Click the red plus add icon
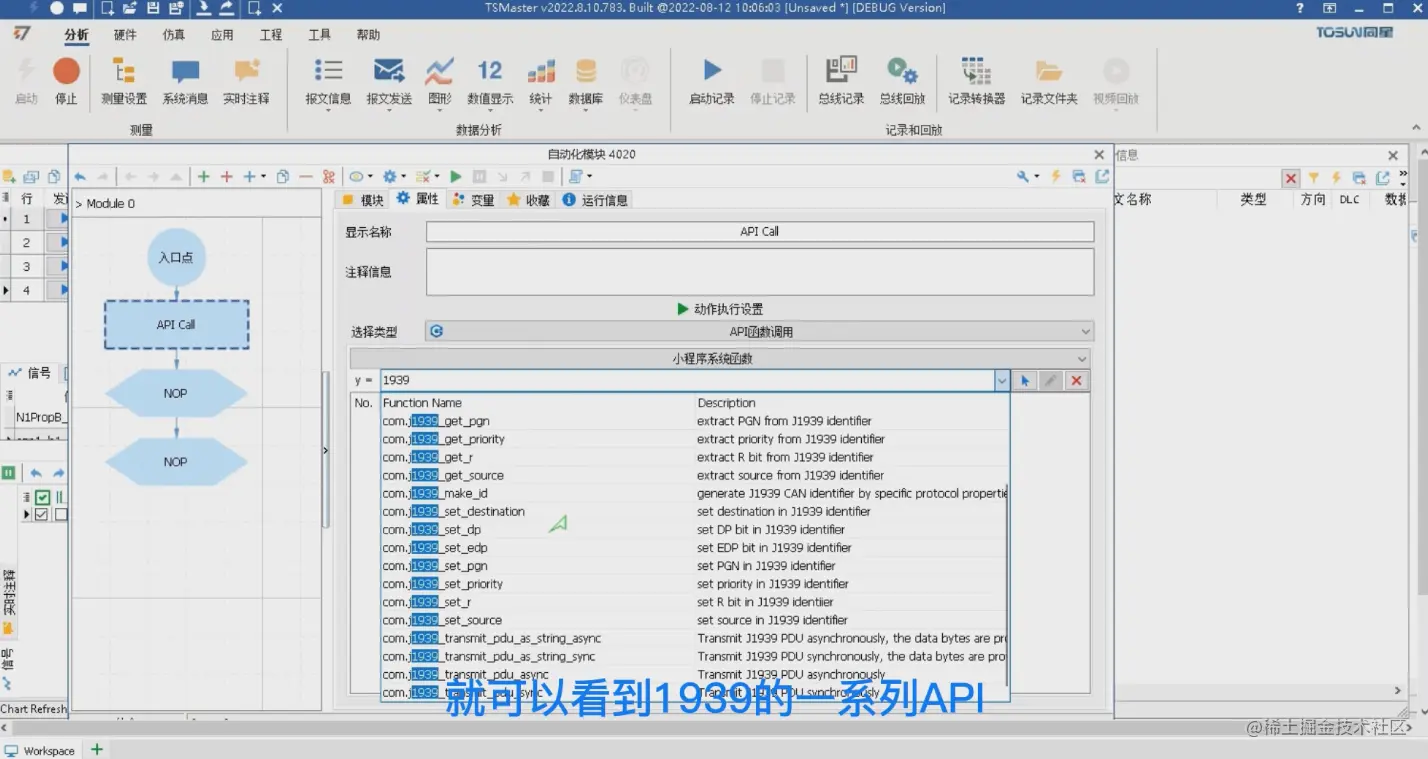 [x=226, y=176]
